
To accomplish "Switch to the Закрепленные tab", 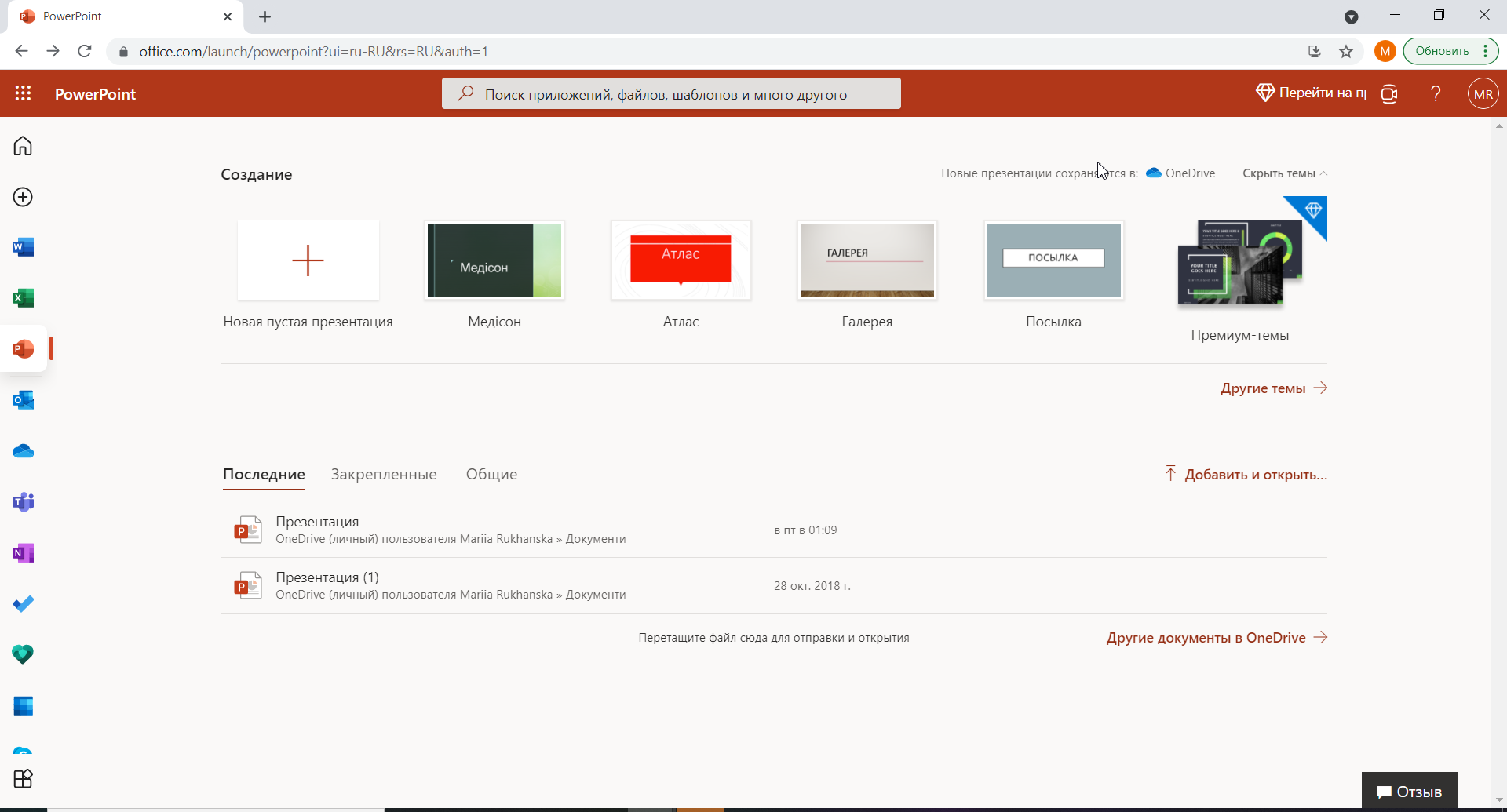I will pyautogui.click(x=384, y=474).
